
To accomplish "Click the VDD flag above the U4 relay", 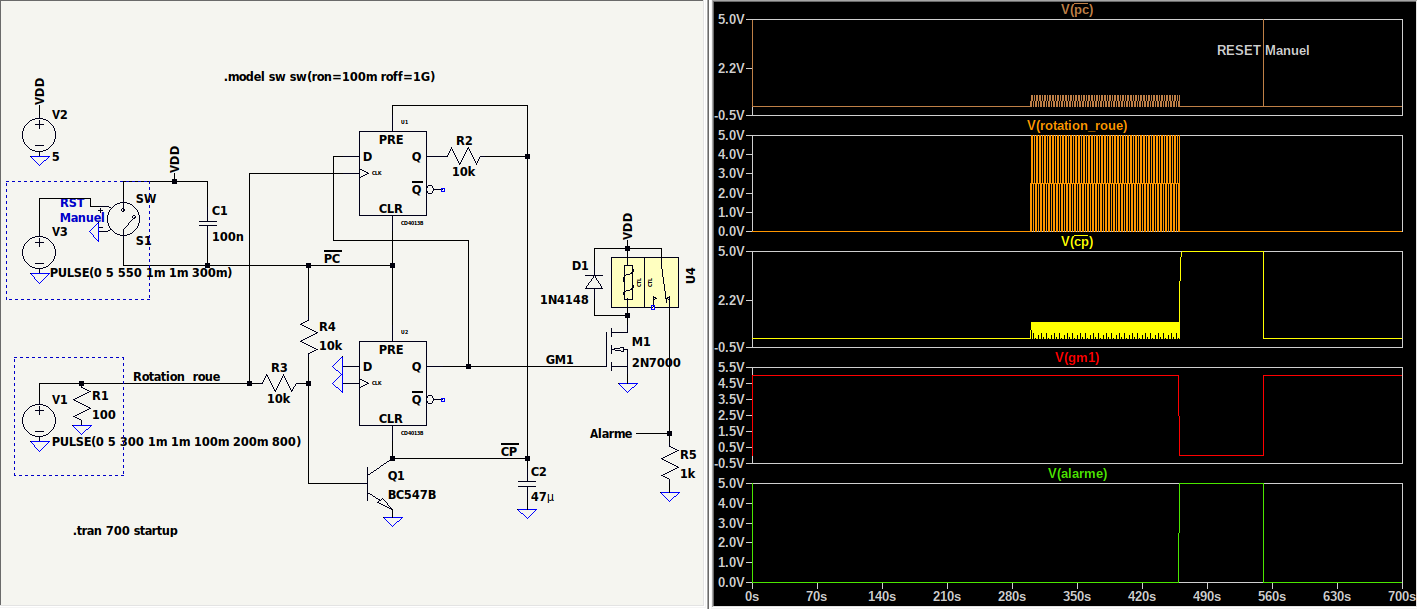I will tap(628, 225).
